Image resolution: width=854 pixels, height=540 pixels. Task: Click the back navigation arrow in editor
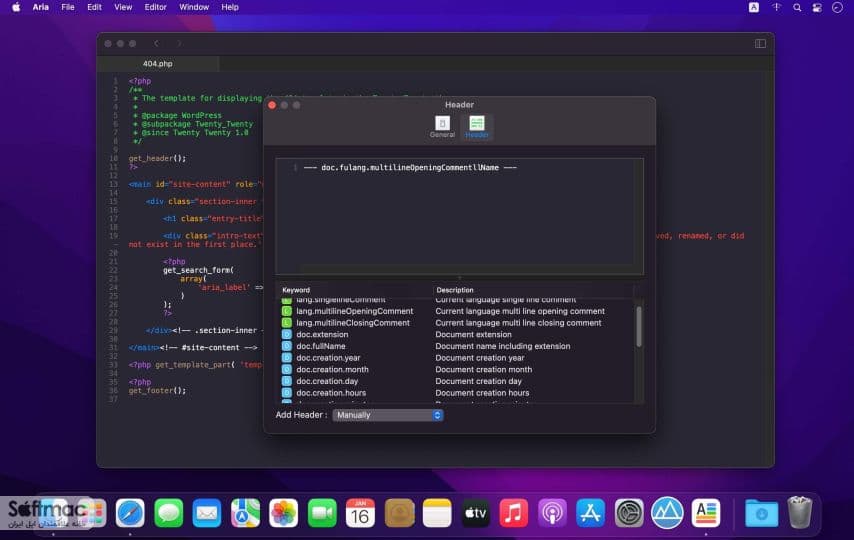tap(156, 43)
